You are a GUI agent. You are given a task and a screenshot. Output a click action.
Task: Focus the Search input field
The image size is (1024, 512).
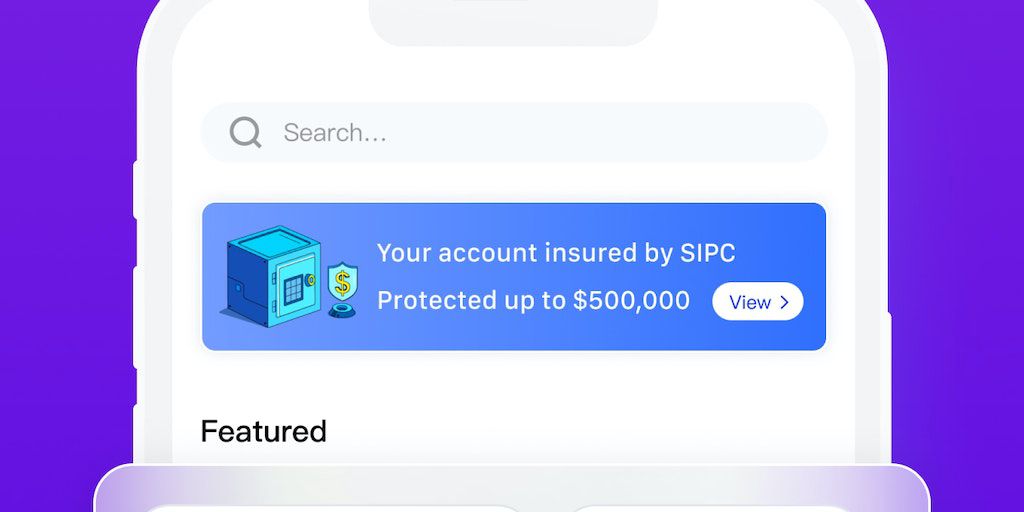(x=550, y=132)
